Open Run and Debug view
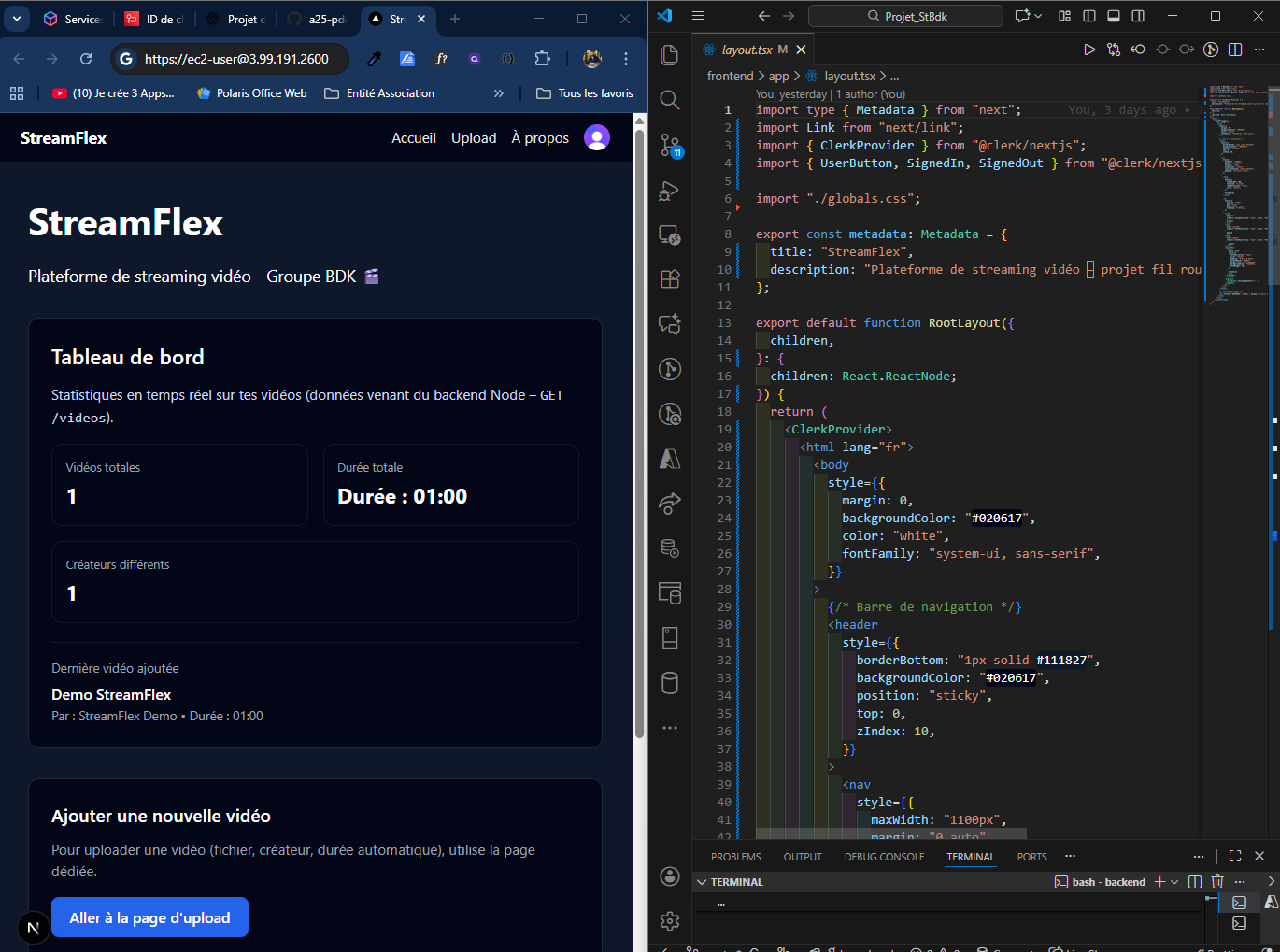Viewport: 1280px width, 952px height. pyautogui.click(x=669, y=190)
